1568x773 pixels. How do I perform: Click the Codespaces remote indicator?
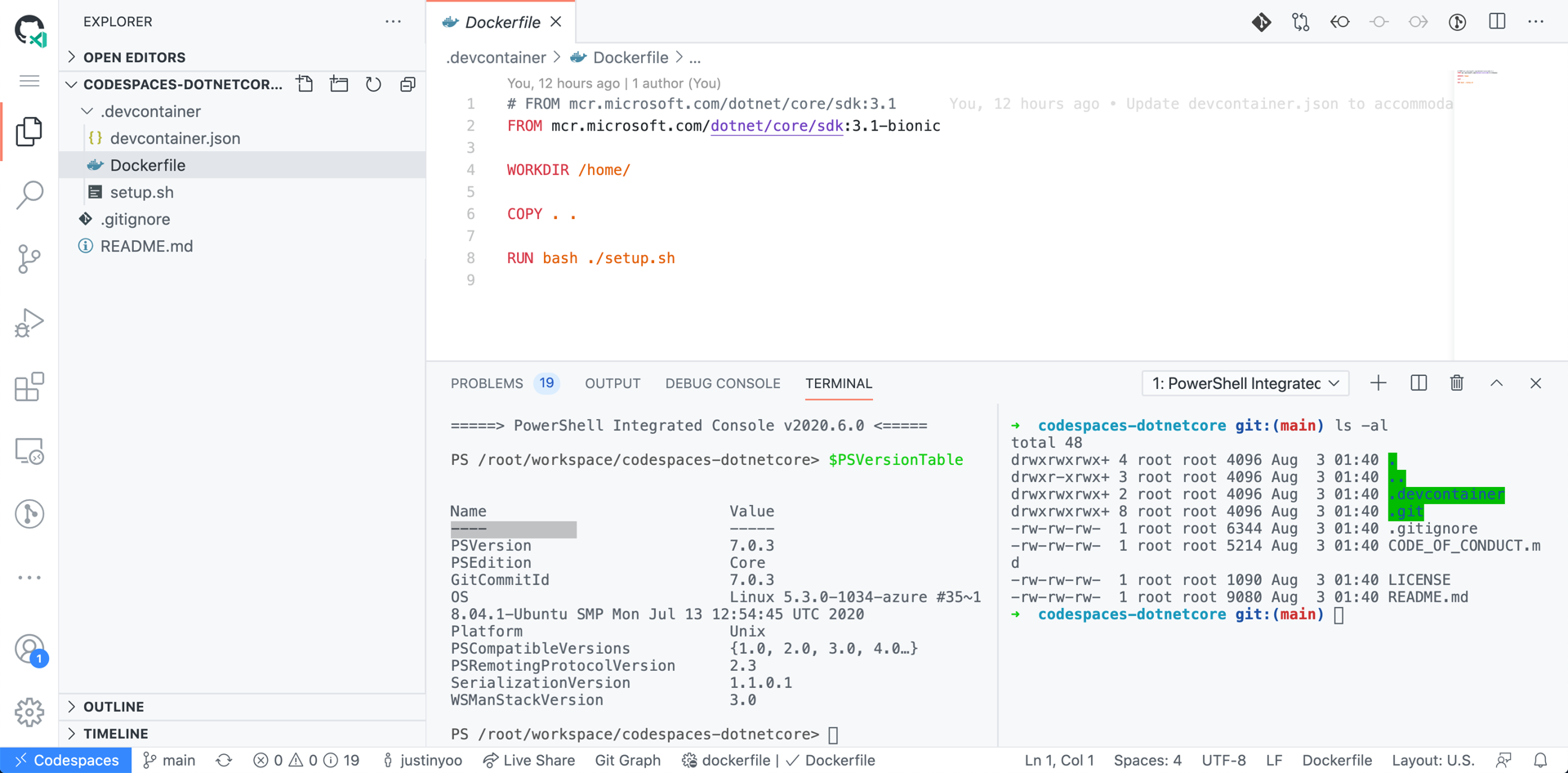pos(65,761)
